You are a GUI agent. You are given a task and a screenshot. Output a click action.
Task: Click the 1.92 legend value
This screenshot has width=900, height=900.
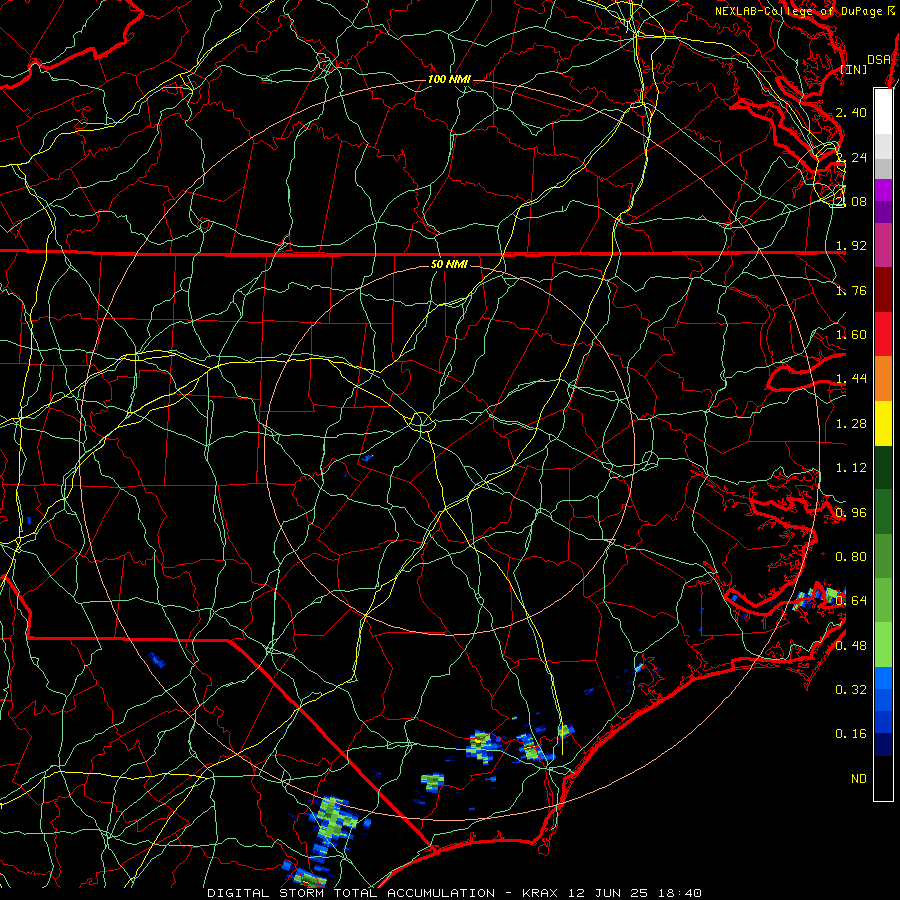851,246
